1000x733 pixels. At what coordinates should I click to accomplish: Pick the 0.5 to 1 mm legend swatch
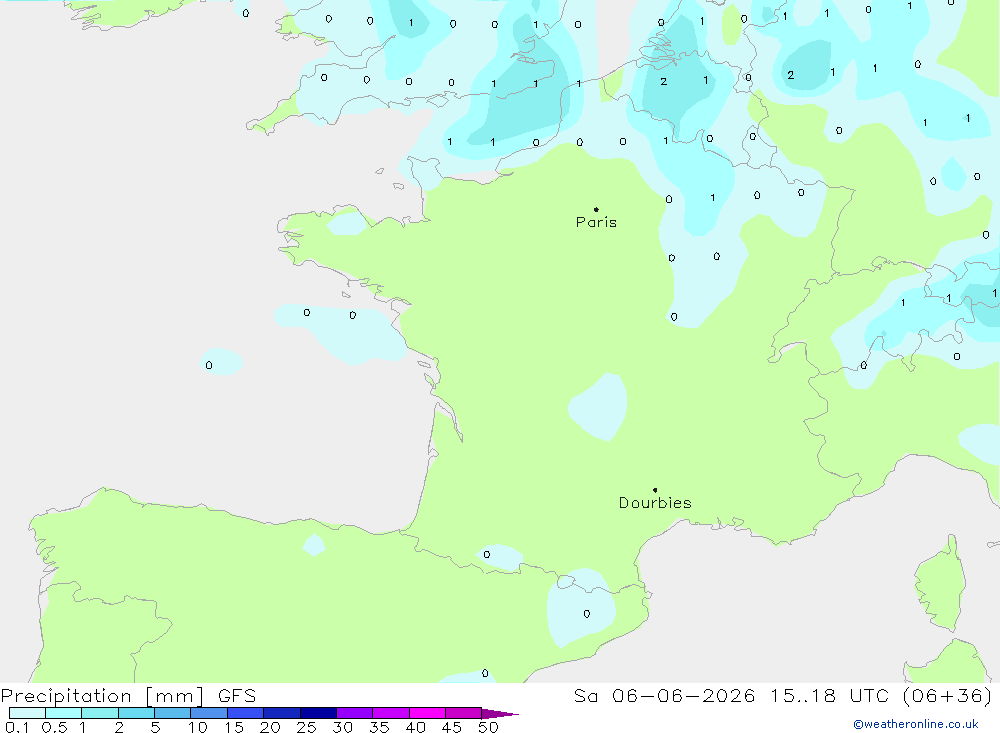[64, 713]
